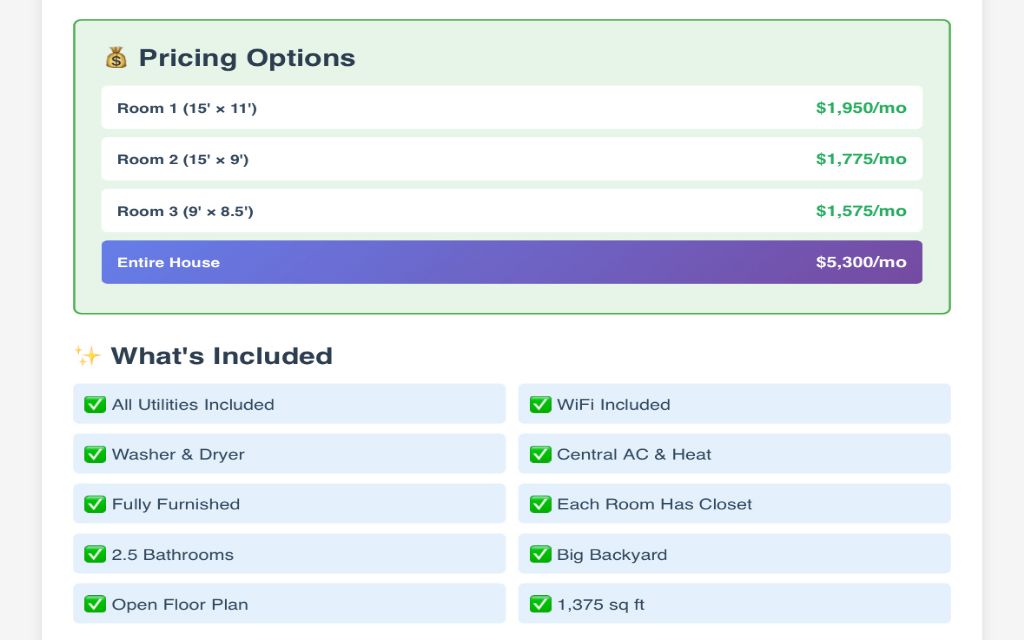Click the checkmark beside 2.5 Bathrooms

click(x=95, y=555)
